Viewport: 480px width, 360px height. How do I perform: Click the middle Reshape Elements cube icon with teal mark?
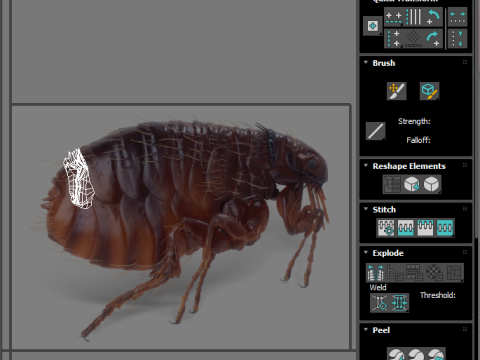412,184
